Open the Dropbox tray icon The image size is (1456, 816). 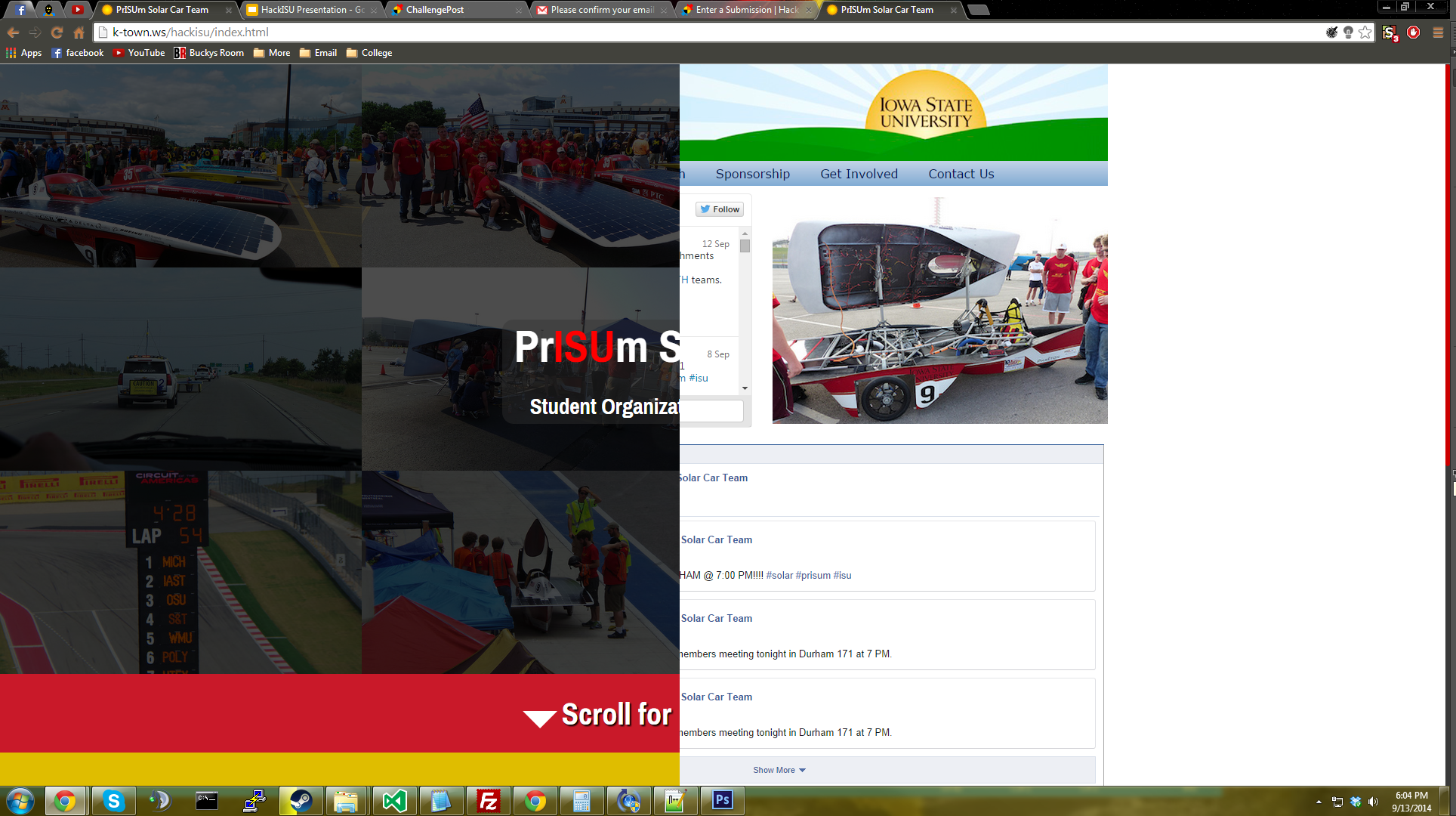(x=1356, y=802)
